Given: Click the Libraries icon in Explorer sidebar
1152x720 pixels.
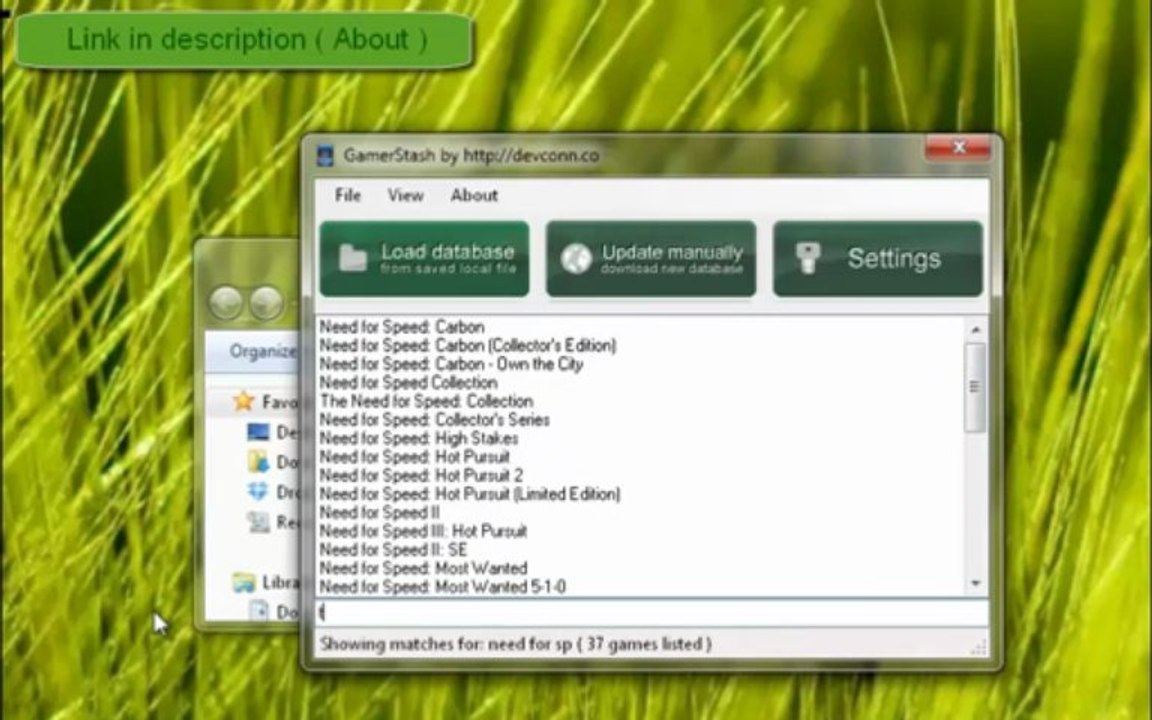Looking at the screenshot, I should tap(243, 583).
